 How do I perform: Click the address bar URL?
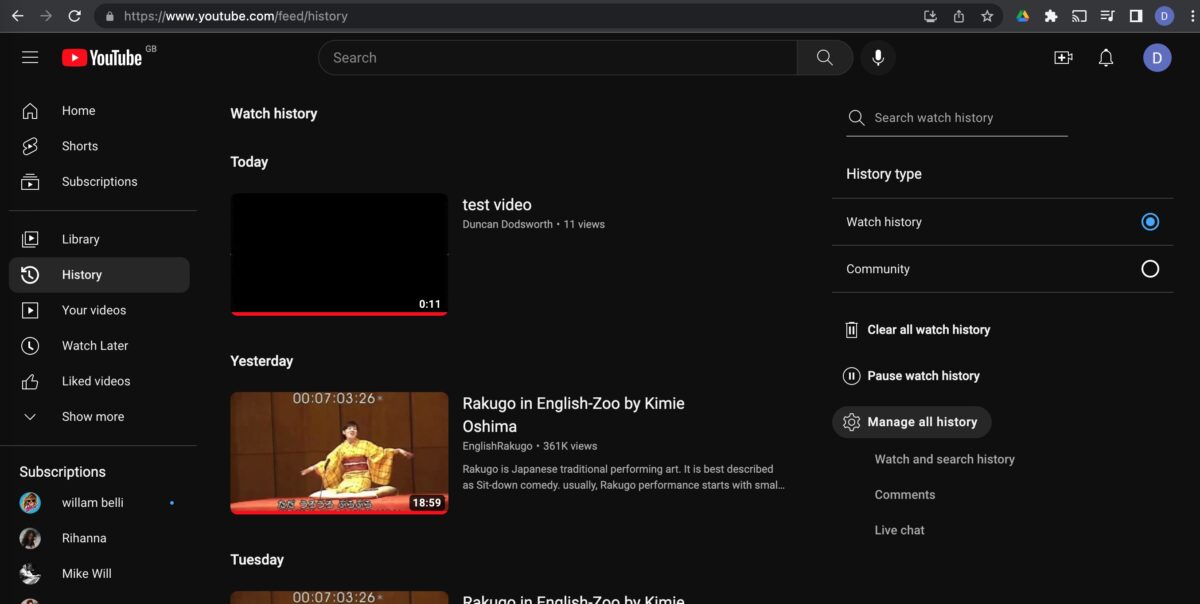pyautogui.click(x=236, y=16)
